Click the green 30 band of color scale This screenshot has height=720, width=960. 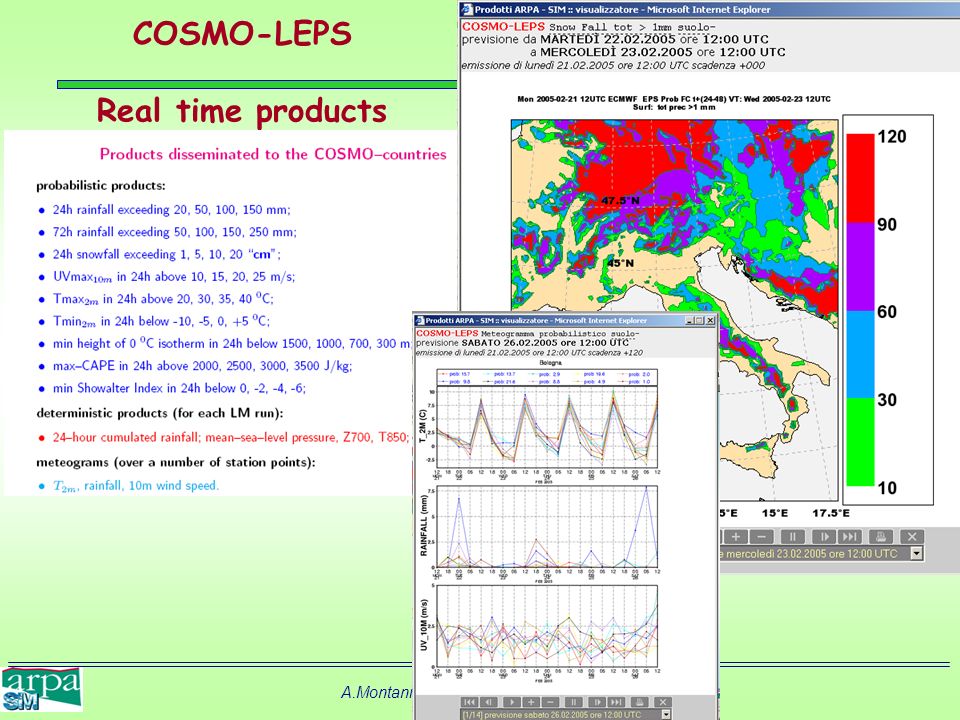click(860, 442)
